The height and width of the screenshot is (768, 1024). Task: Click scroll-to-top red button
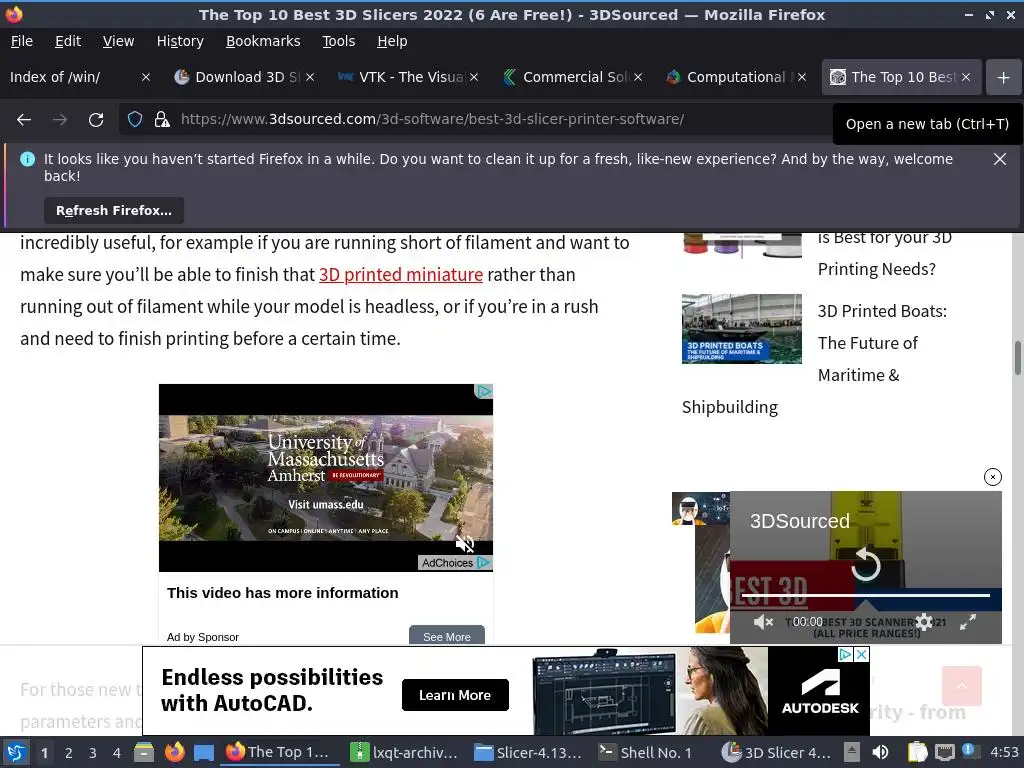point(961,686)
